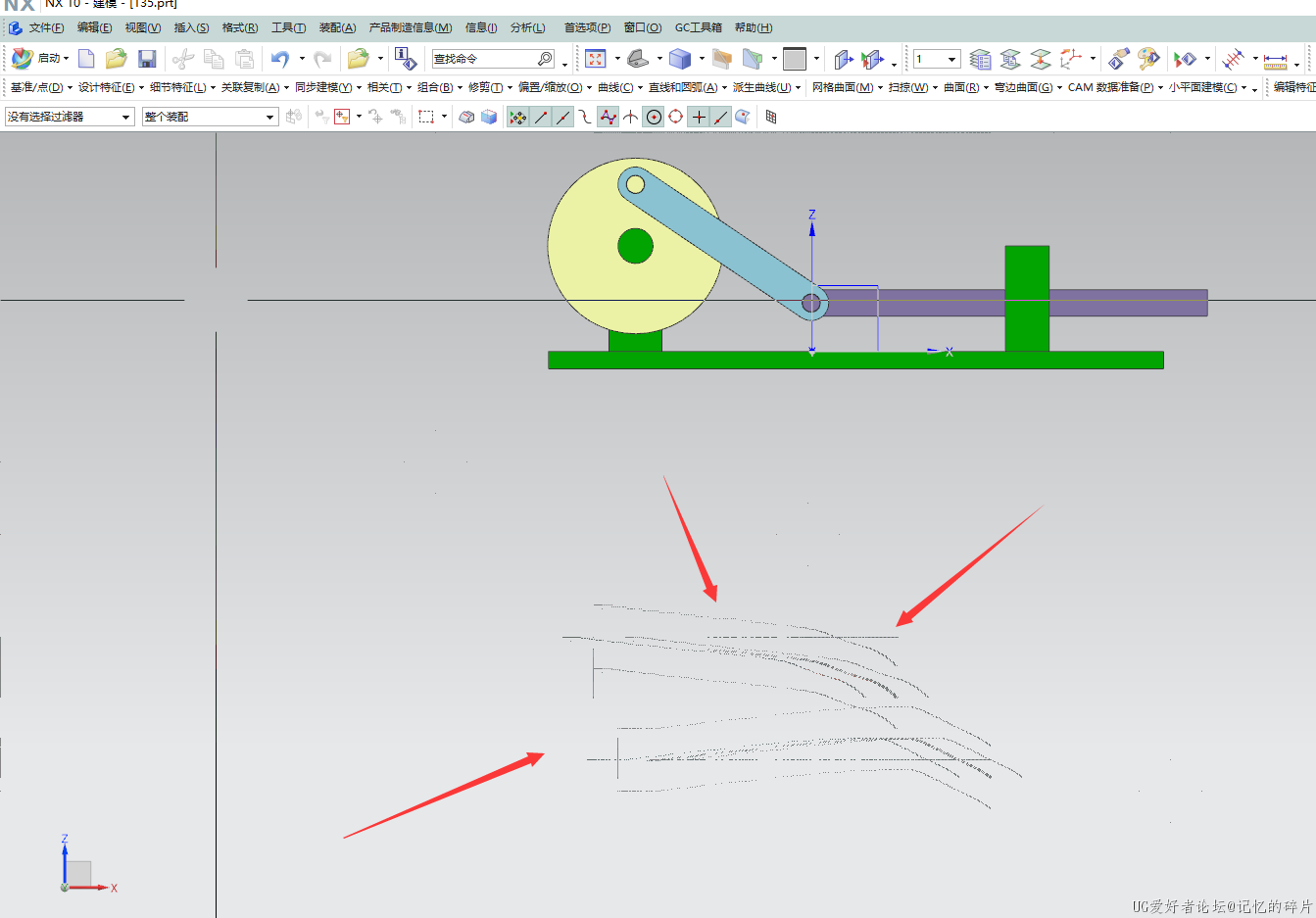This screenshot has width=1316, height=918.
Task: Open the GC工具箱 menu
Action: click(699, 27)
